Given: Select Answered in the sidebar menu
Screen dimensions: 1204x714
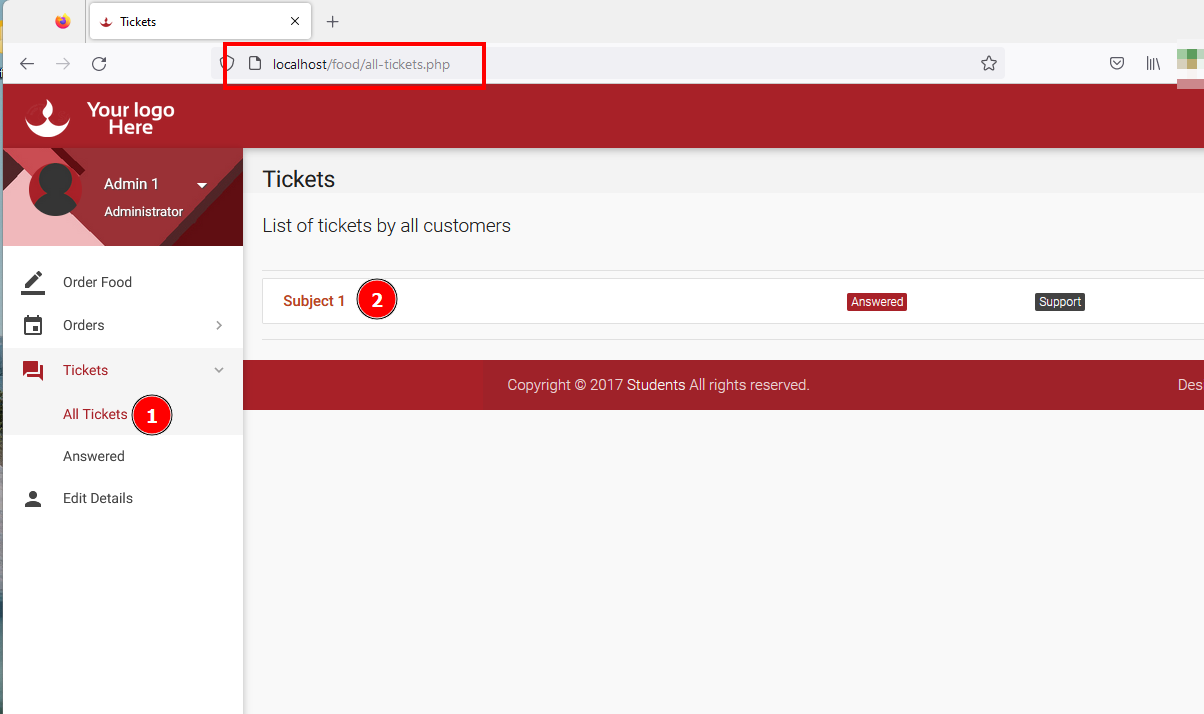Looking at the screenshot, I should (94, 456).
